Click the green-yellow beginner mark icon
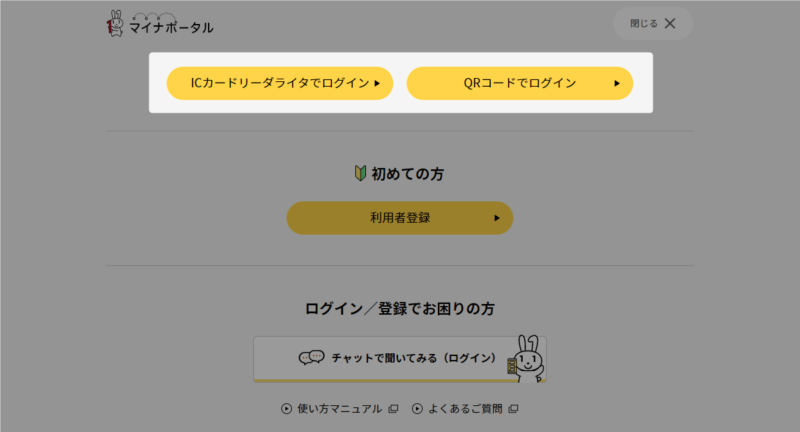Image resolution: width=800 pixels, height=432 pixels. 361,174
